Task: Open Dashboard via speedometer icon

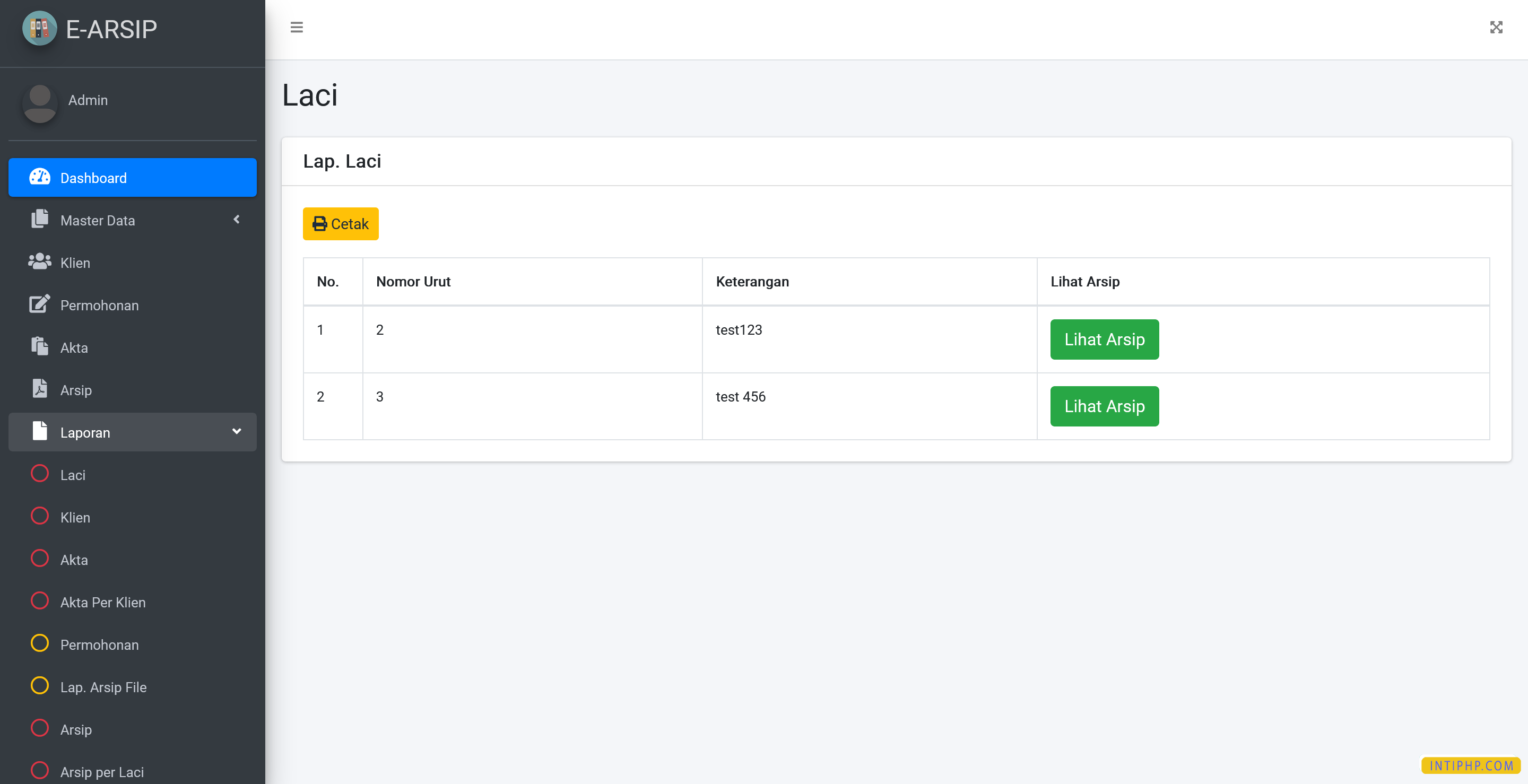Action: click(x=40, y=177)
